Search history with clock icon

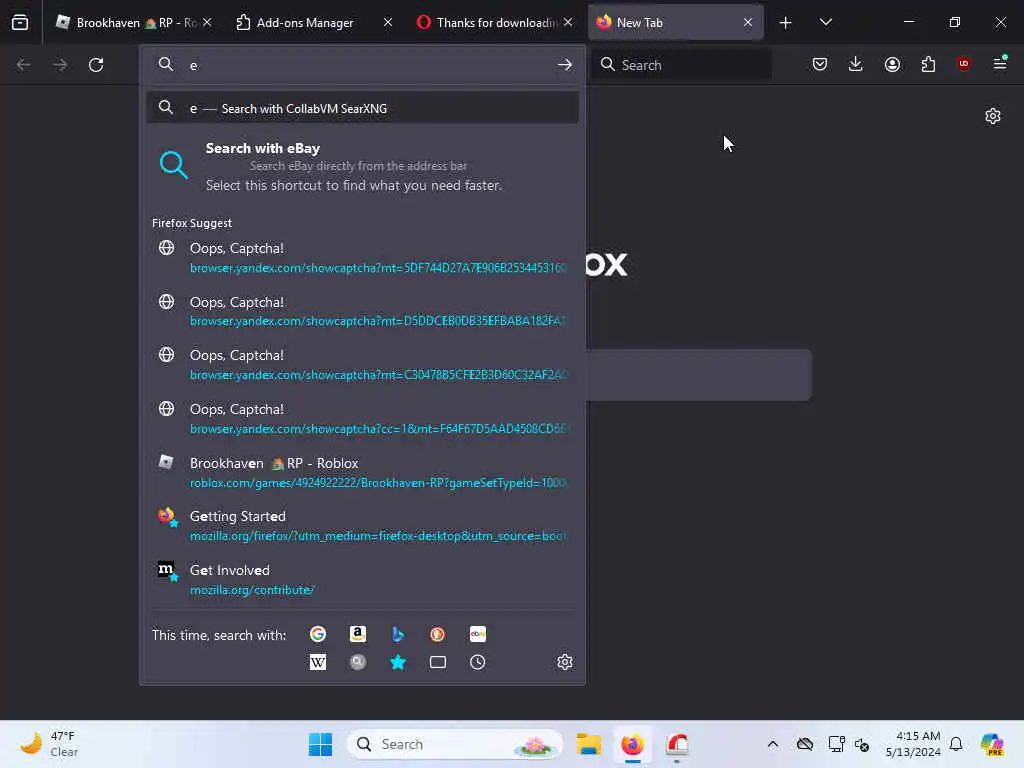click(x=477, y=662)
